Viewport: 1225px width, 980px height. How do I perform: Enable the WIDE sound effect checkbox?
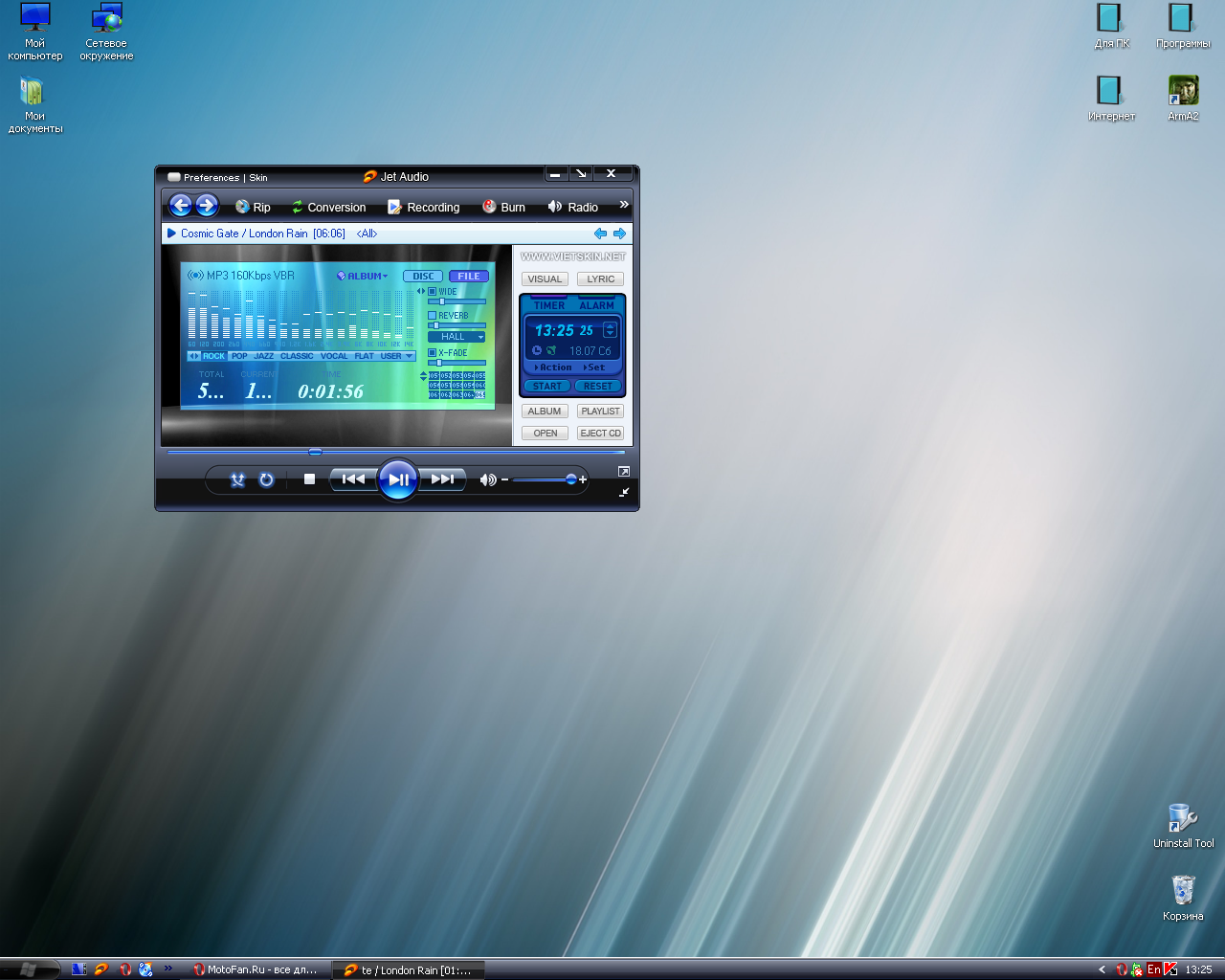pyautogui.click(x=432, y=291)
